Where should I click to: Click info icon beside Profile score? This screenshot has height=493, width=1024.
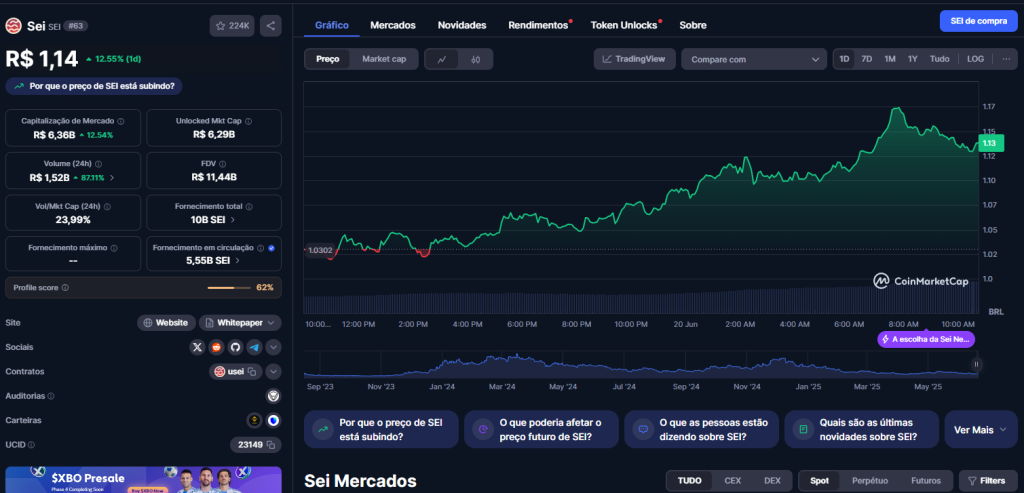coord(65,287)
